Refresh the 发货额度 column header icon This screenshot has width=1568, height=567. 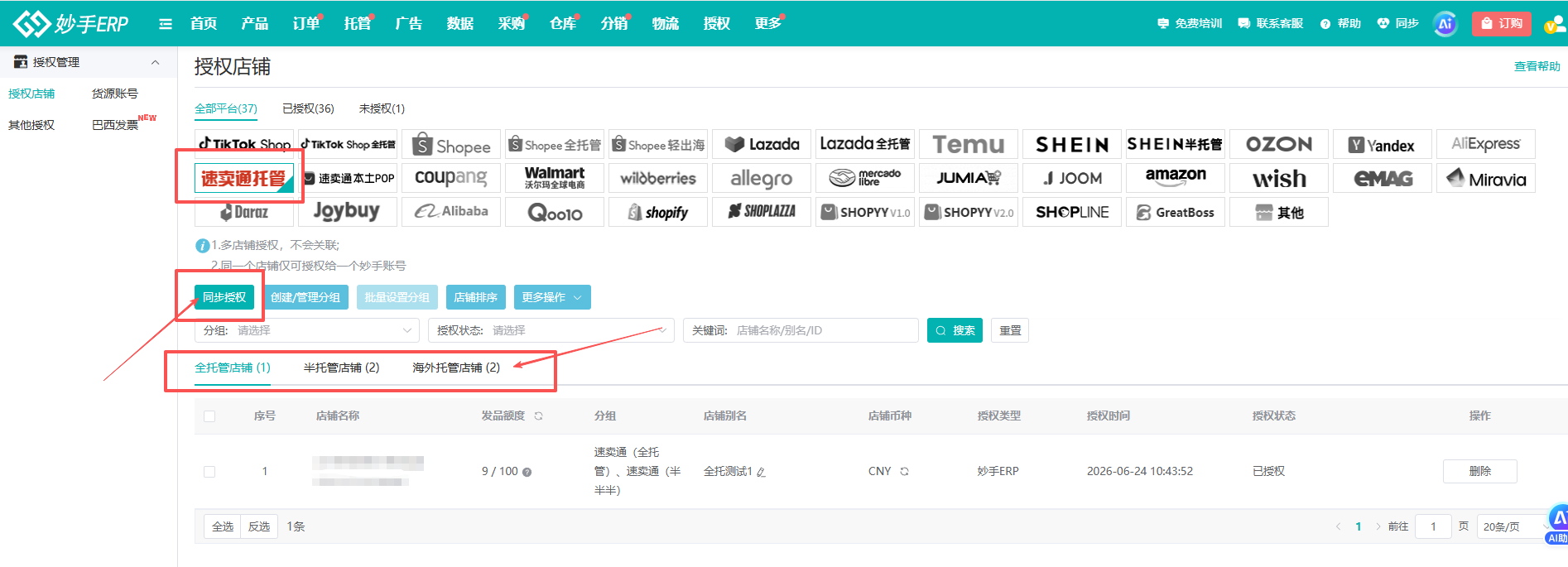point(538,416)
